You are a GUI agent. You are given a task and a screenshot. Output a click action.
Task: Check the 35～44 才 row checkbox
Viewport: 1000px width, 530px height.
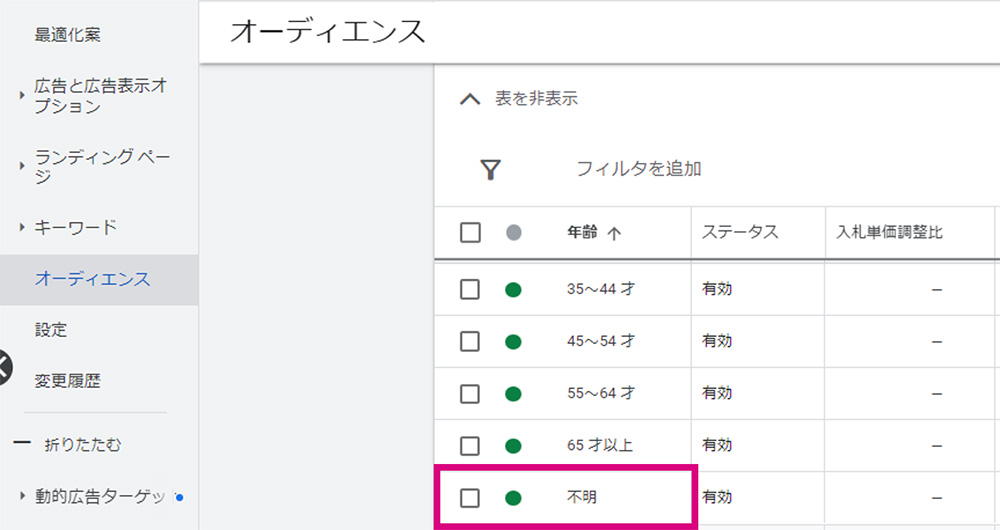[x=470, y=290]
